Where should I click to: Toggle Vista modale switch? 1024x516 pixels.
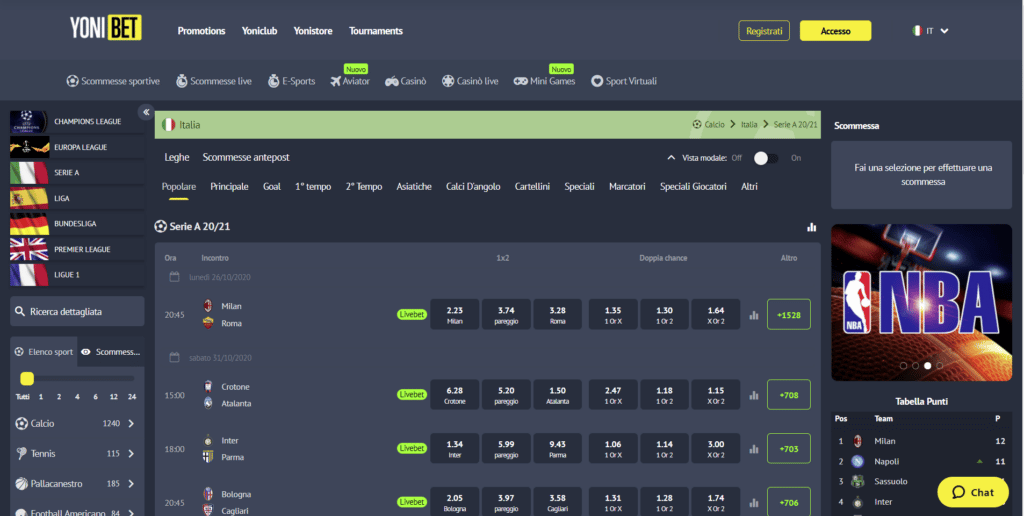click(766, 158)
